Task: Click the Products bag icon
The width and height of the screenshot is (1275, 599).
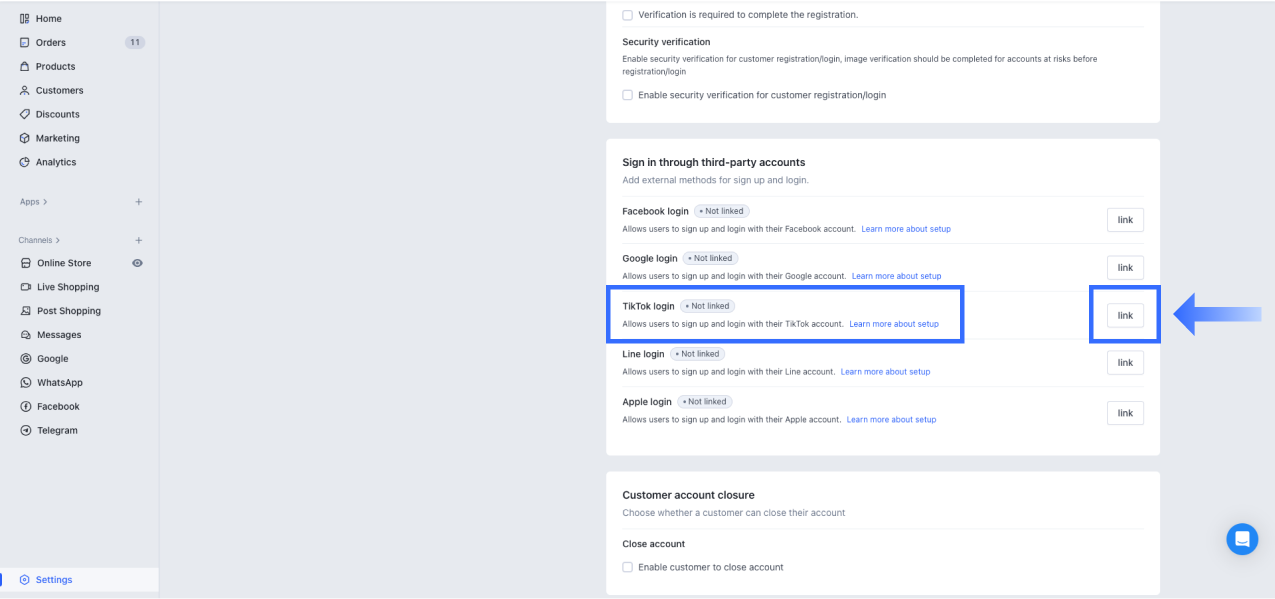Action: [x=24, y=67]
